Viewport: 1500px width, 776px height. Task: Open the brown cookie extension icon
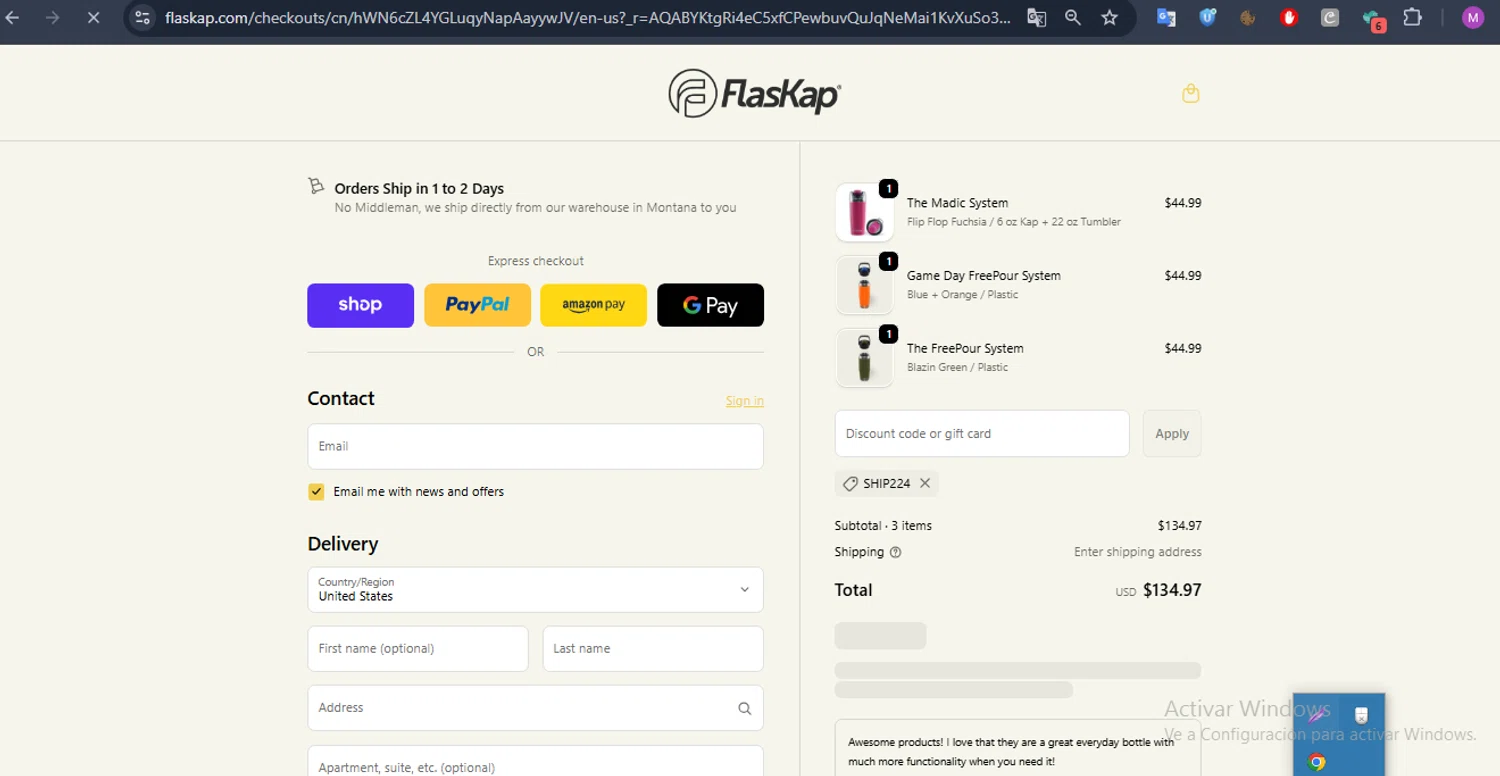1247,17
